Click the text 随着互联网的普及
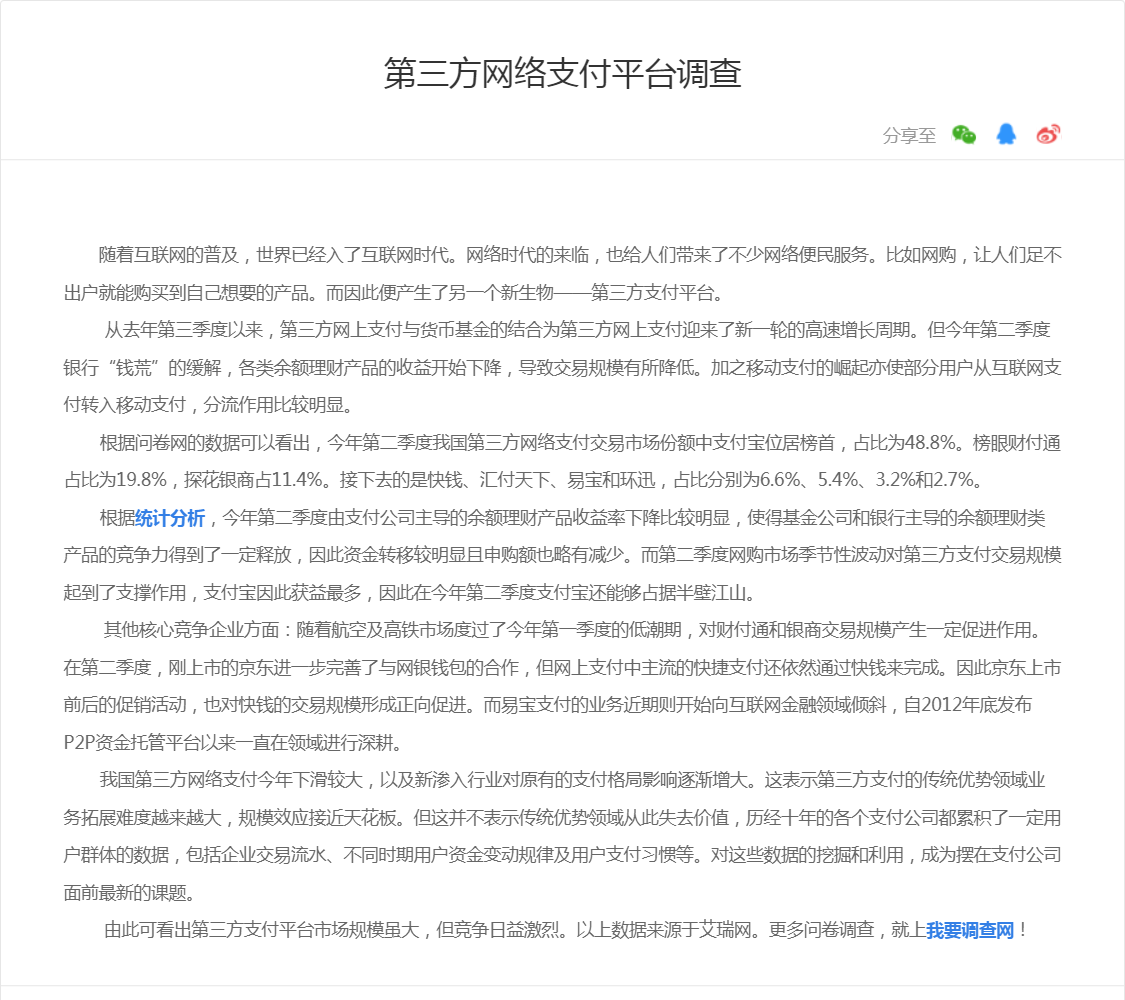 (169, 255)
